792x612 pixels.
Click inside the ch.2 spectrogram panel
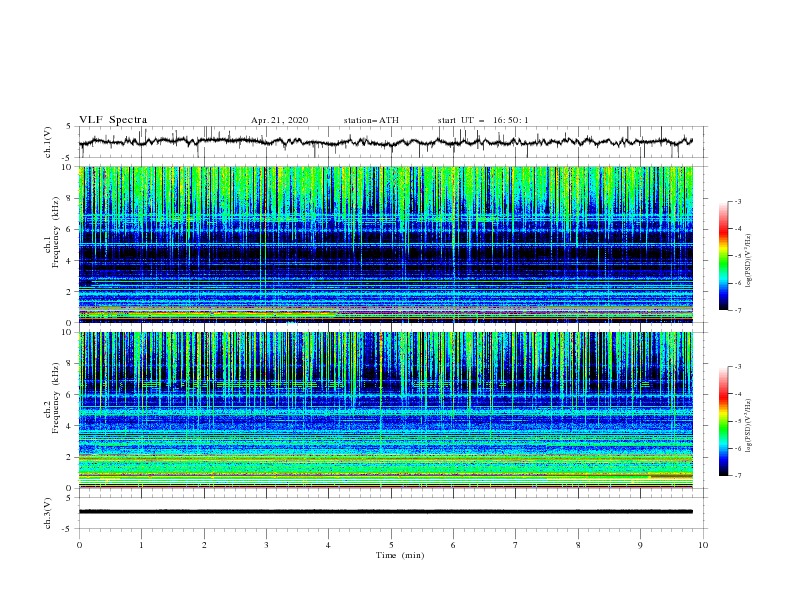point(386,410)
